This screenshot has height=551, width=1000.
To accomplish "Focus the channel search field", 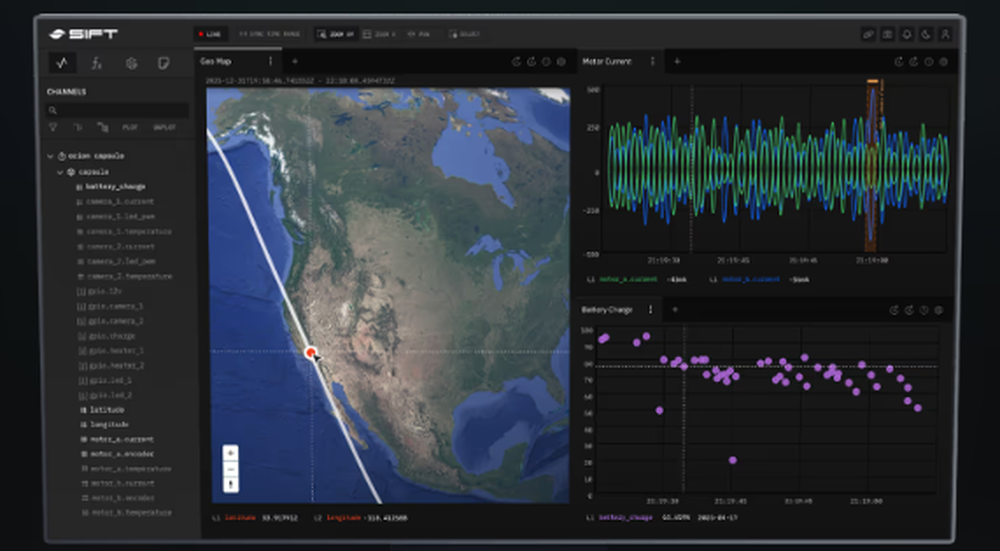I will pyautogui.click(x=118, y=110).
